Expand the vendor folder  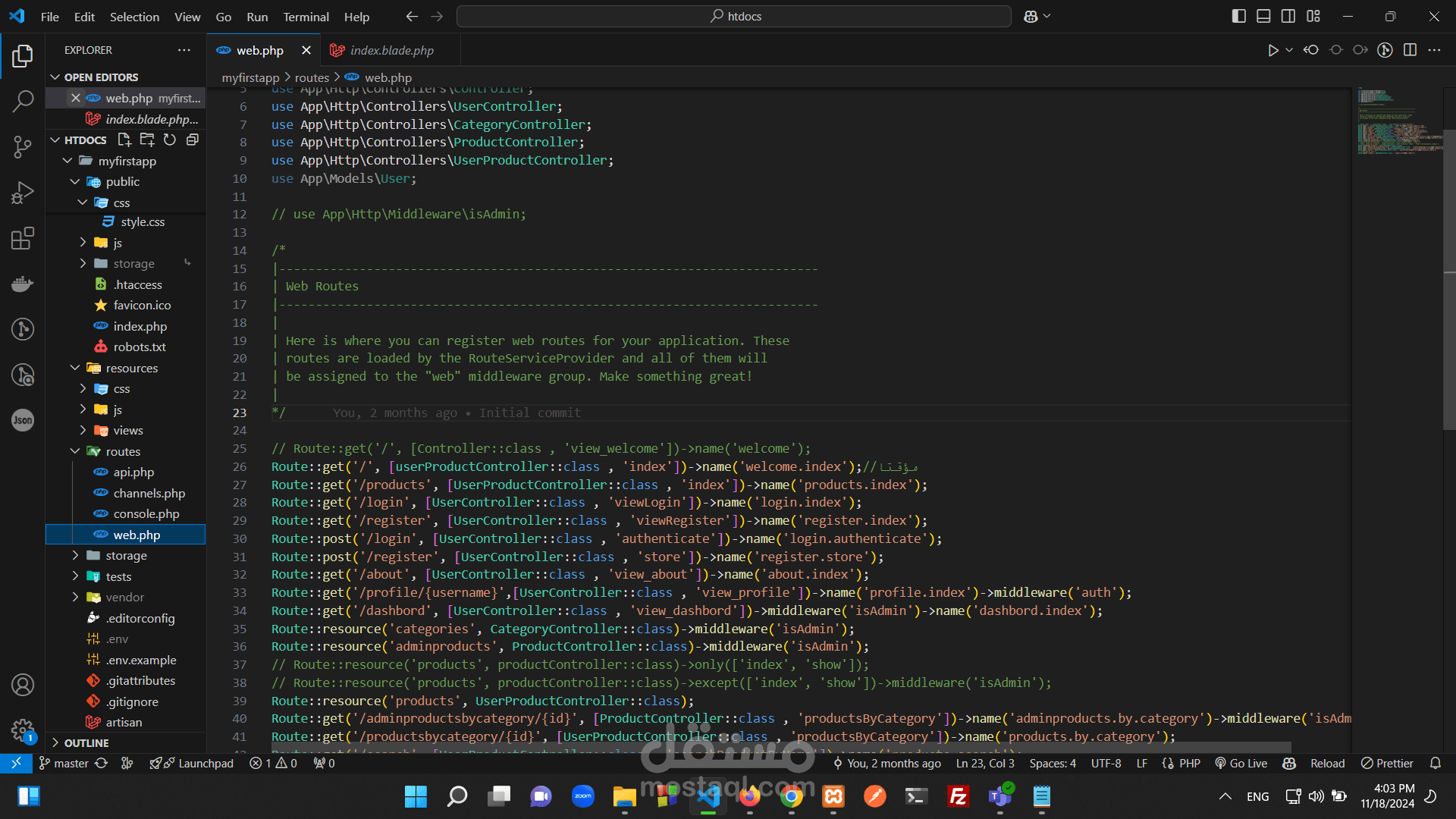point(124,597)
